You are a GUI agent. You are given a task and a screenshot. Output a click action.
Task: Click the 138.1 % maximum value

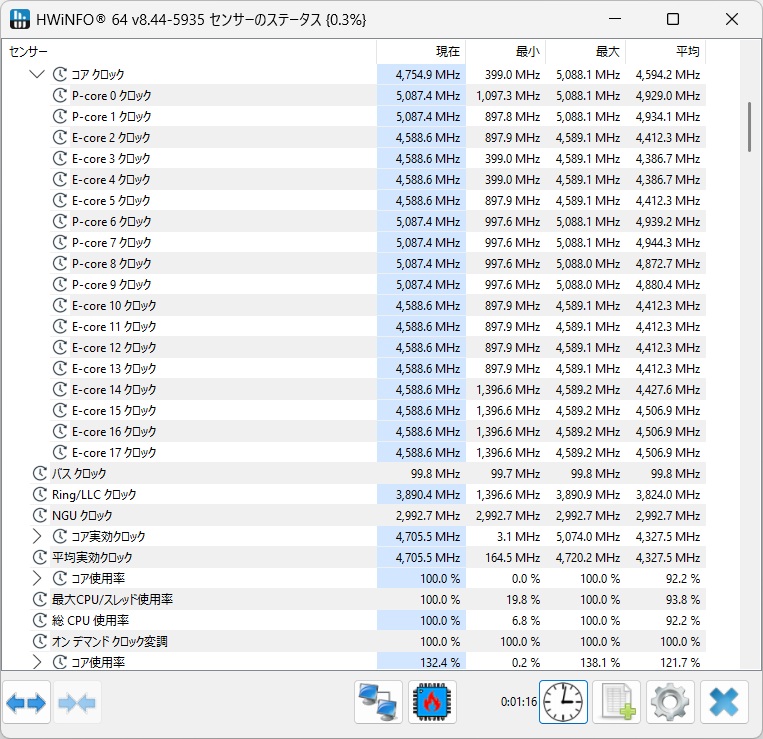point(600,662)
